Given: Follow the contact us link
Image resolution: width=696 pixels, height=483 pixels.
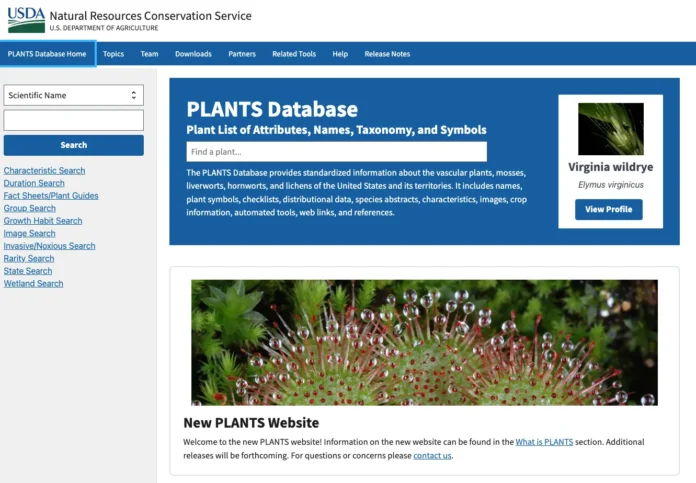Looking at the screenshot, I should pos(432,455).
